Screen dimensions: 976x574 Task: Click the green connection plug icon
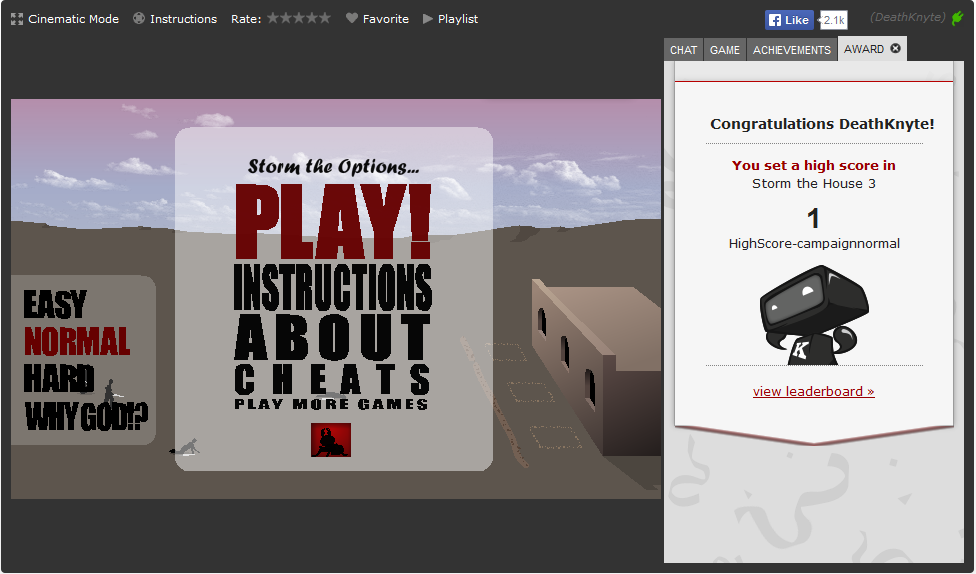pyautogui.click(x=957, y=18)
